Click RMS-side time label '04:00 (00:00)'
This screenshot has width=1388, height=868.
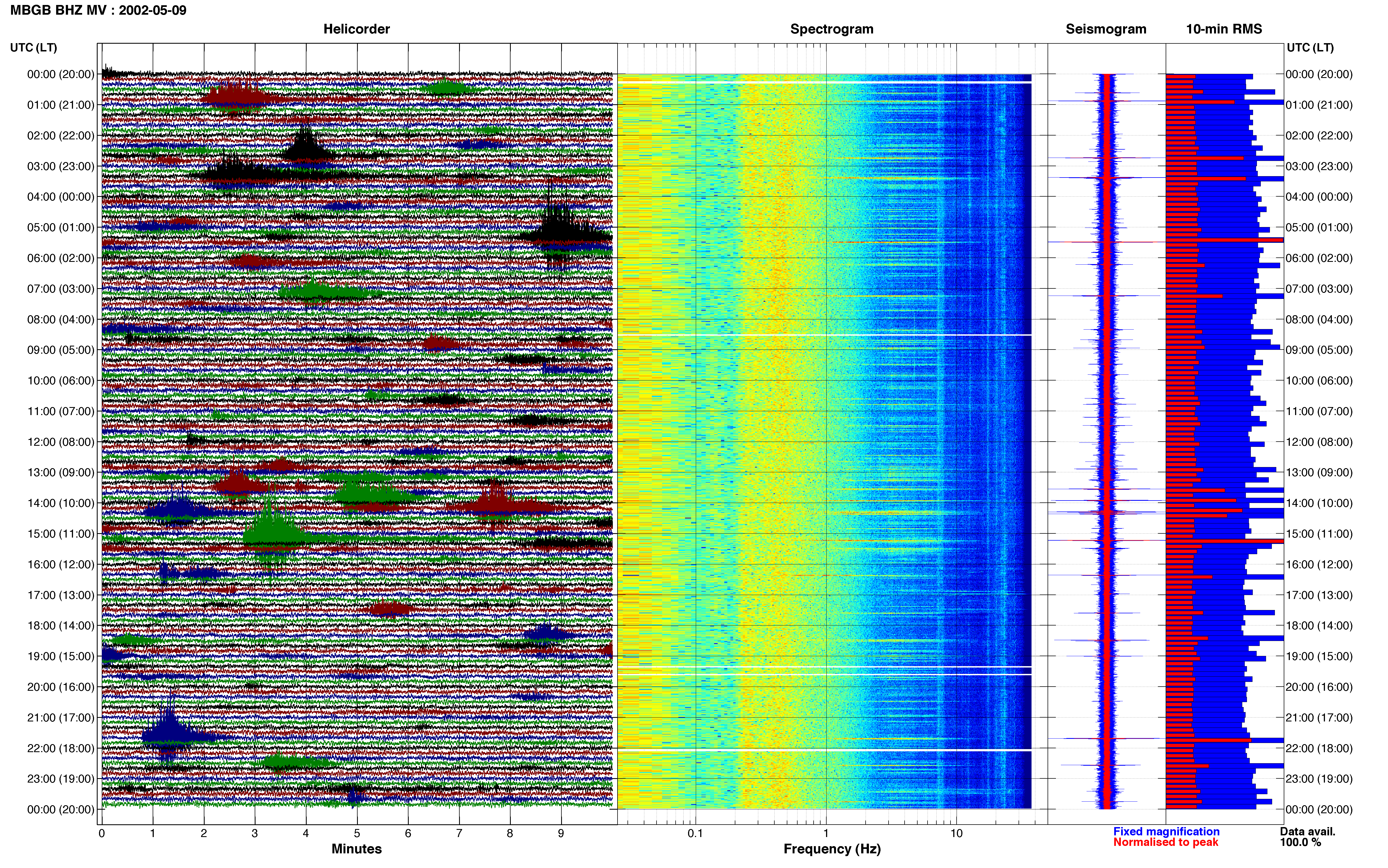[x=1319, y=197]
